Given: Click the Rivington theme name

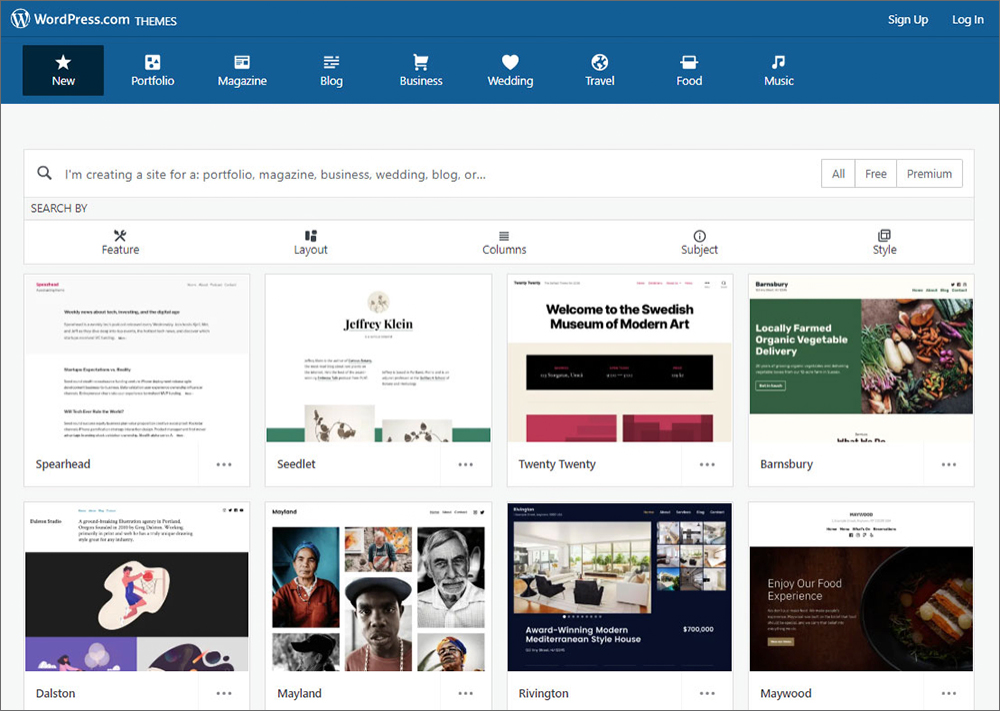Looking at the screenshot, I should coord(543,693).
